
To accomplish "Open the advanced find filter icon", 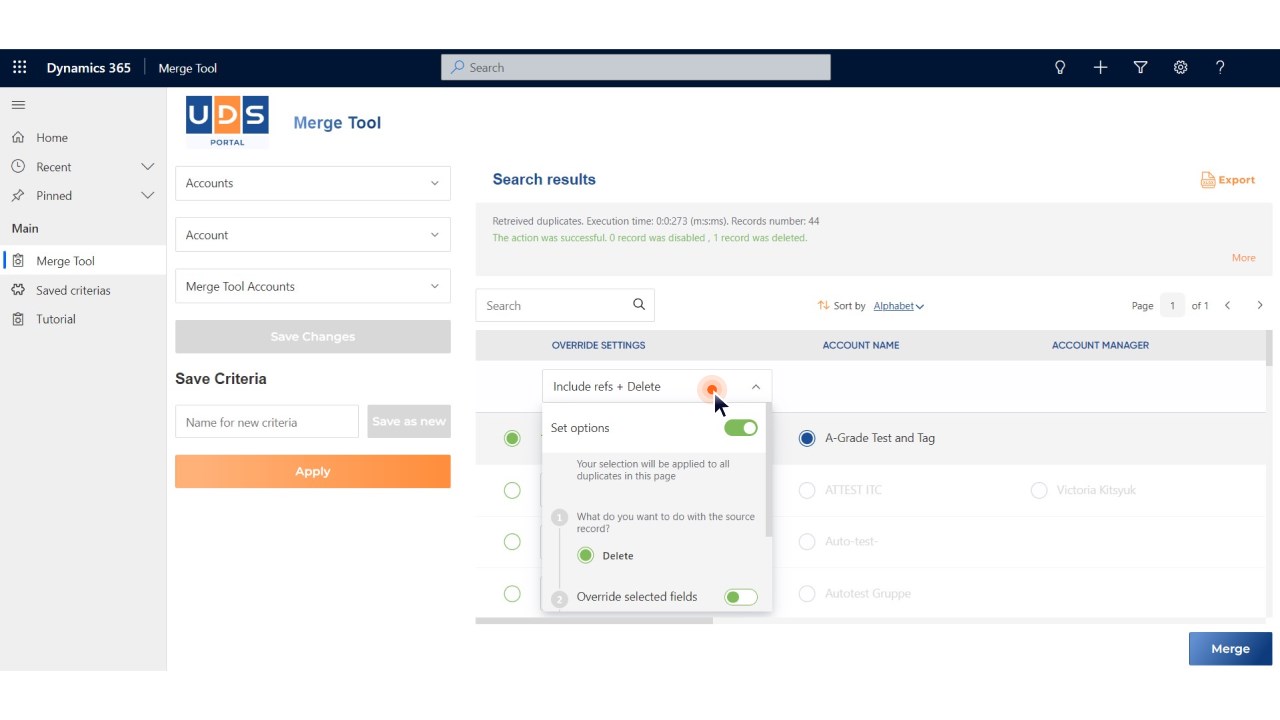I will (x=1140, y=68).
